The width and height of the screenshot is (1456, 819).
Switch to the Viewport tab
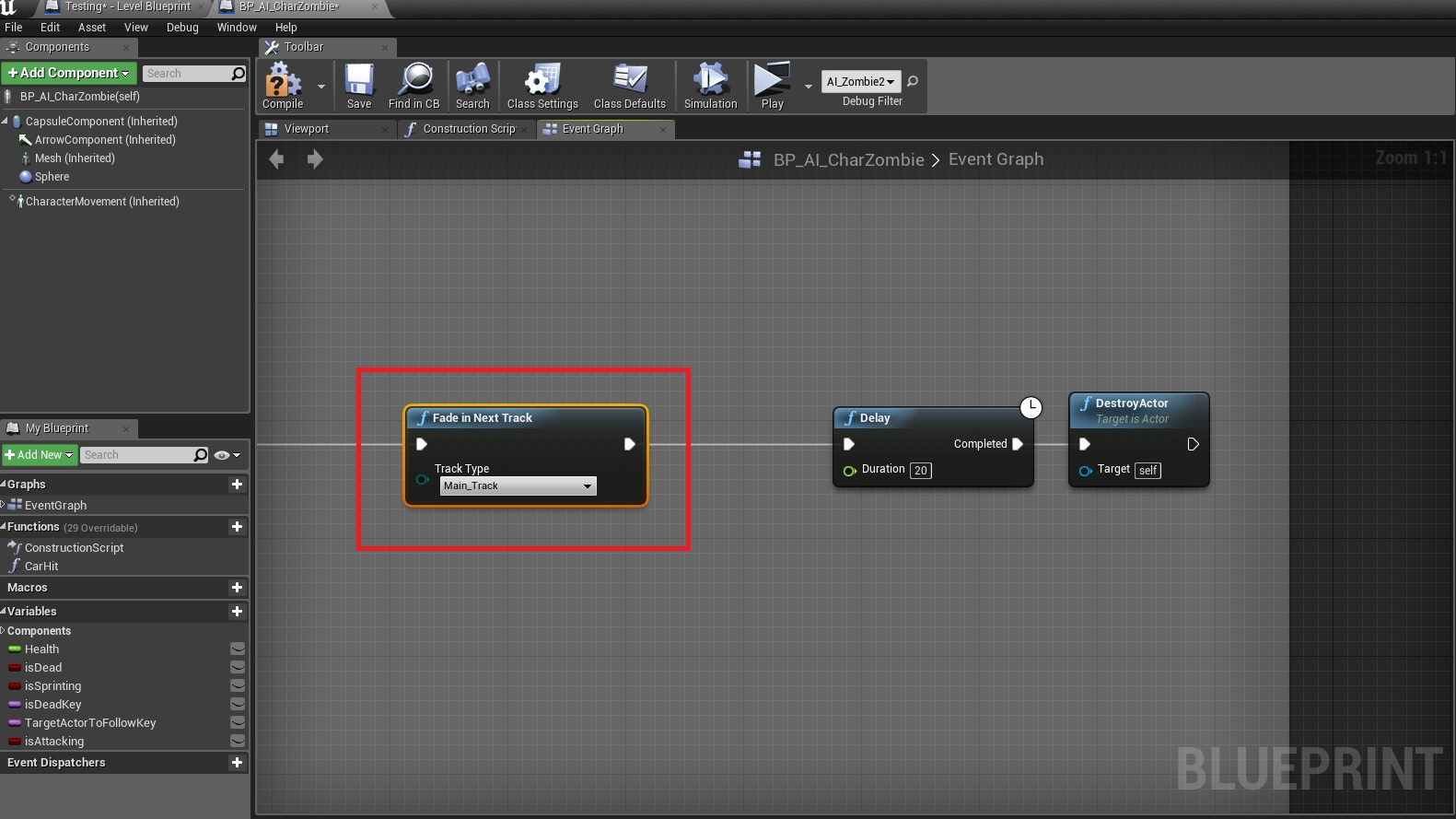tap(307, 129)
